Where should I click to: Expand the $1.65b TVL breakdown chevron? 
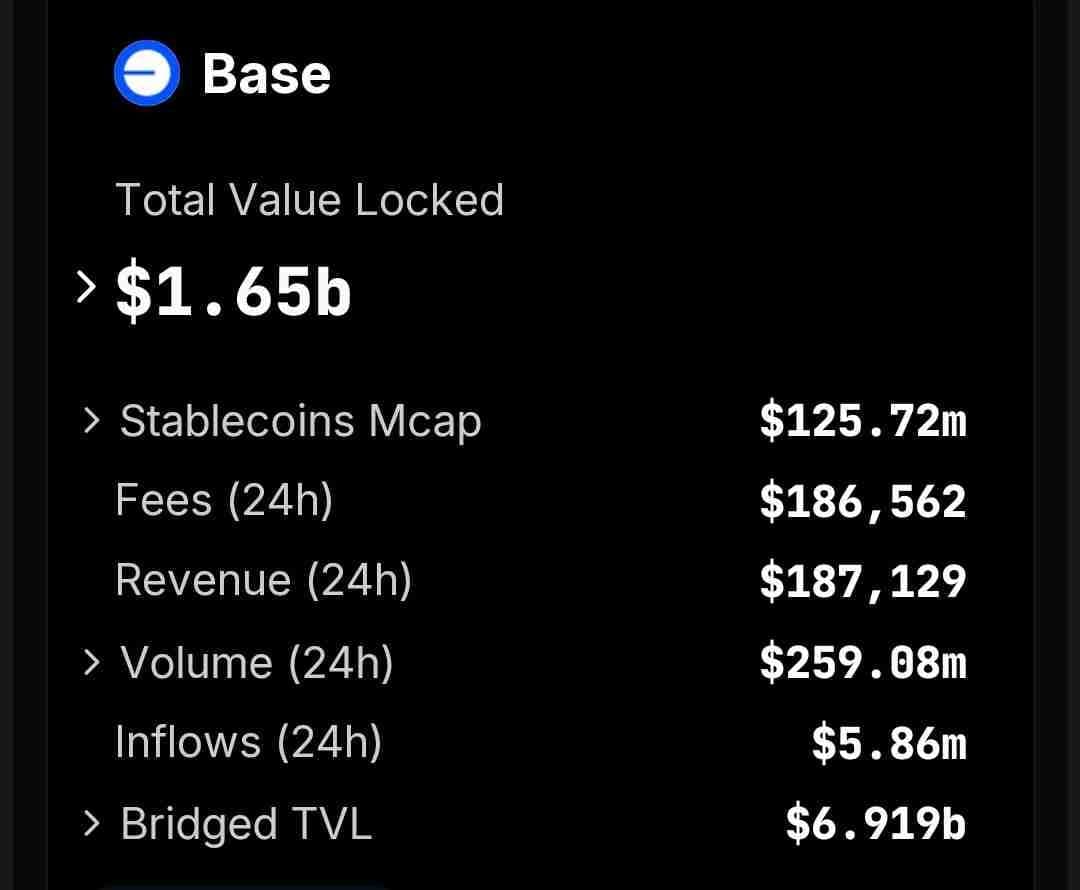coord(88,289)
